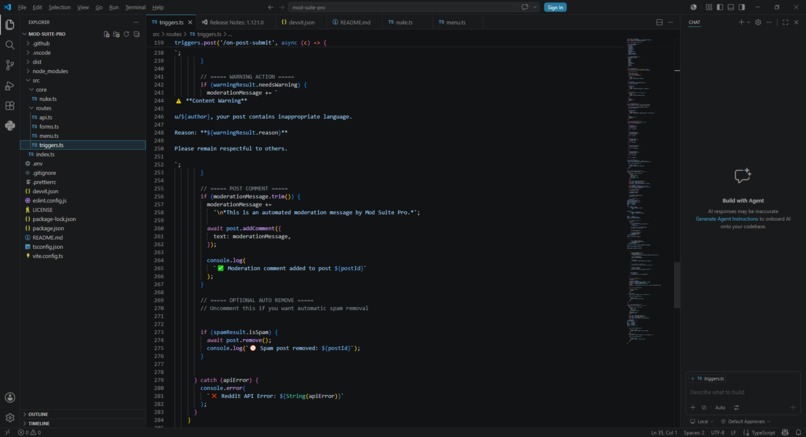
Task: Open notifications bell in status bar
Action: point(798,432)
